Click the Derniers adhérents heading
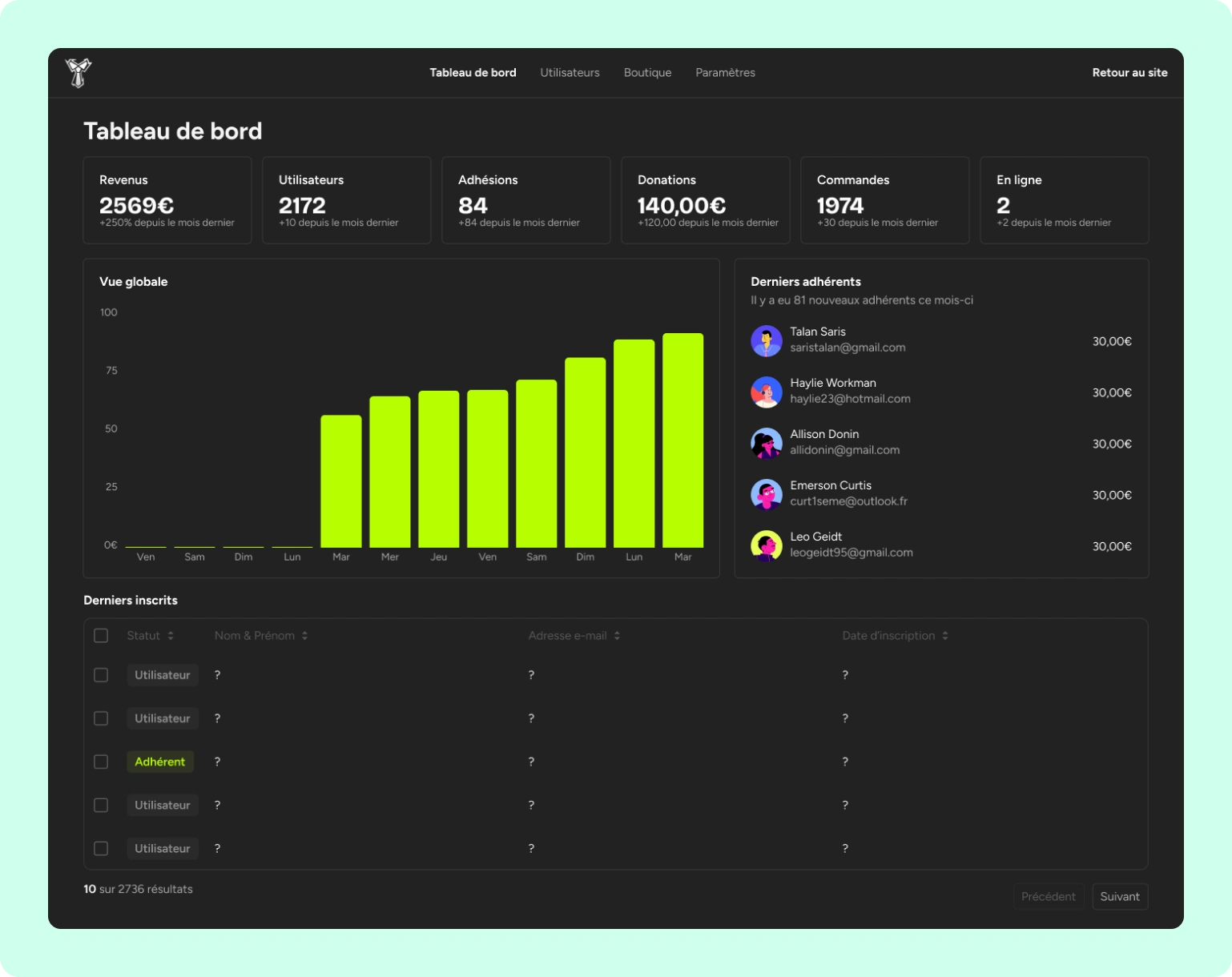 (806, 282)
